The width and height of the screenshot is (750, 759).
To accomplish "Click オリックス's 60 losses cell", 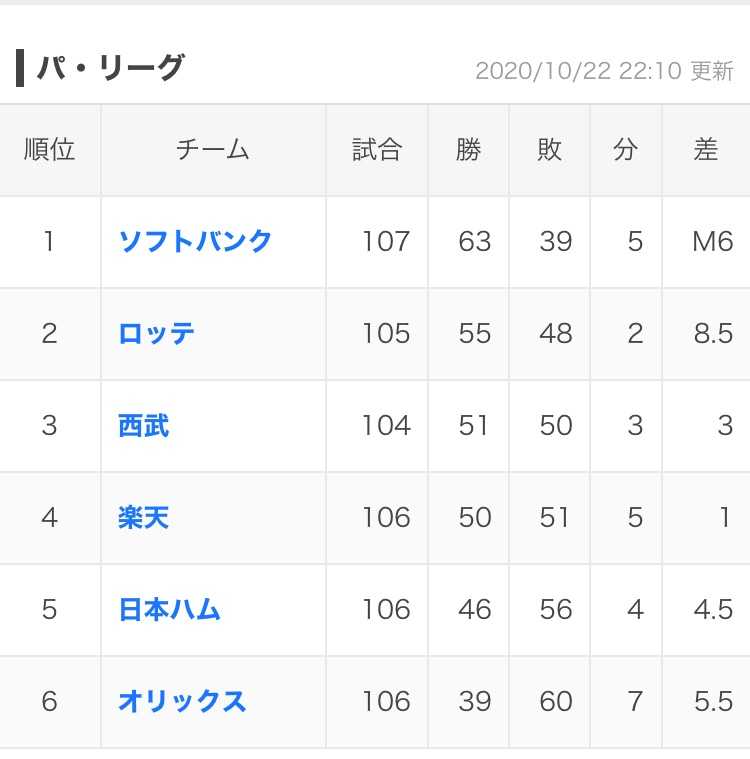I will pos(556,701).
